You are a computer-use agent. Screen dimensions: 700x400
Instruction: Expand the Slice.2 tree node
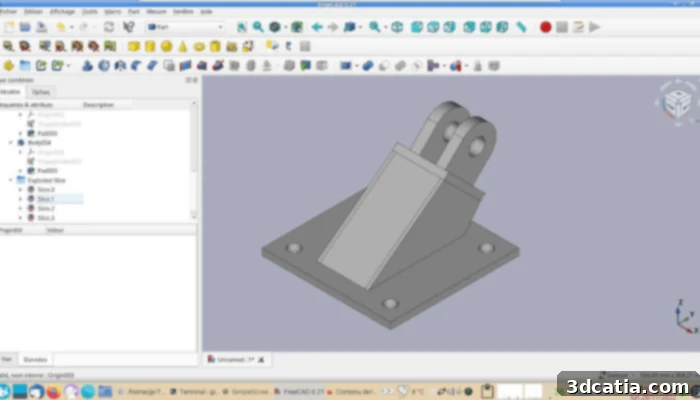pos(20,208)
